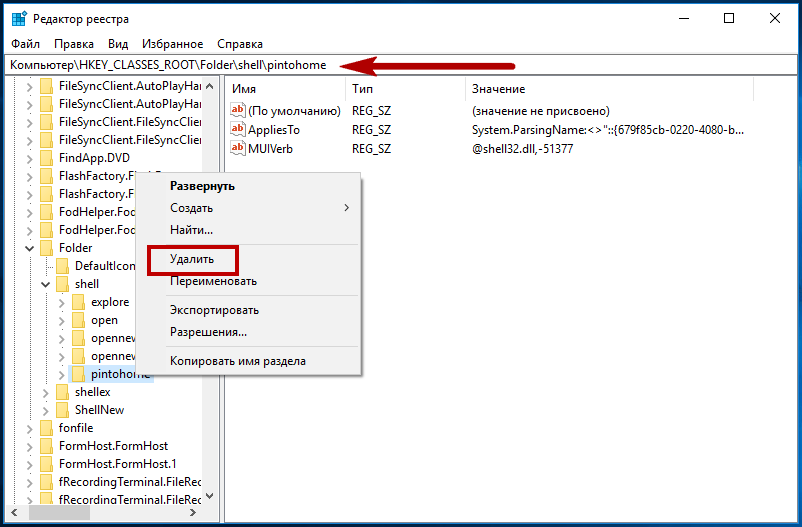Expand the open key
This screenshot has width=802, height=527.
[62, 321]
